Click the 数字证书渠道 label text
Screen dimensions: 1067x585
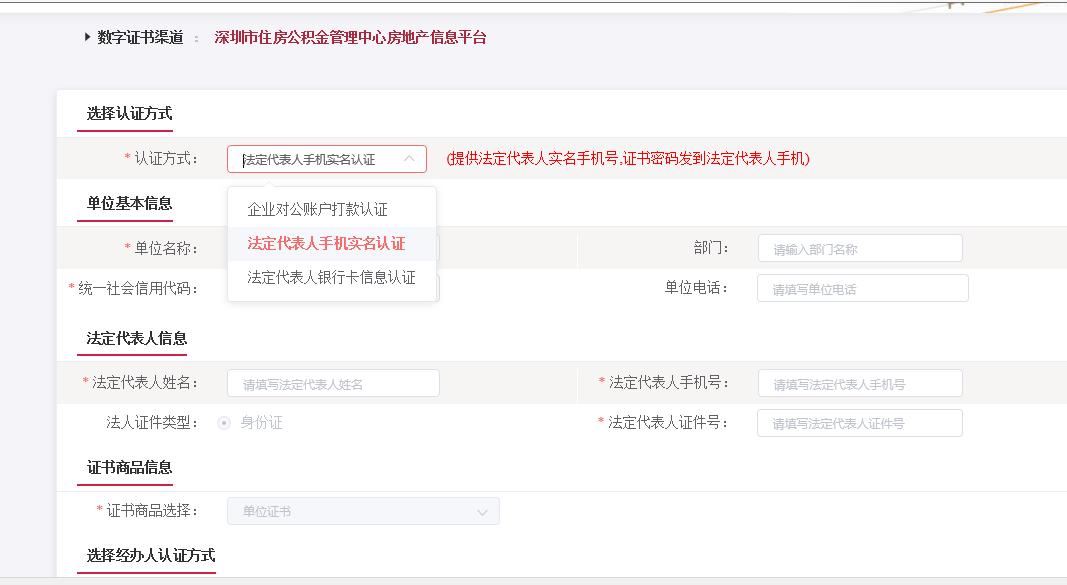(x=140, y=38)
